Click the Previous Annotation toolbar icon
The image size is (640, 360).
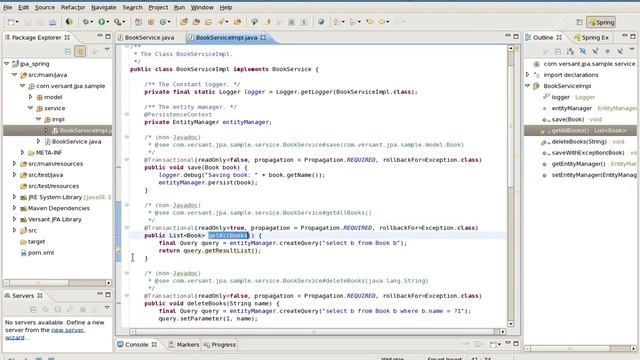[352, 22]
